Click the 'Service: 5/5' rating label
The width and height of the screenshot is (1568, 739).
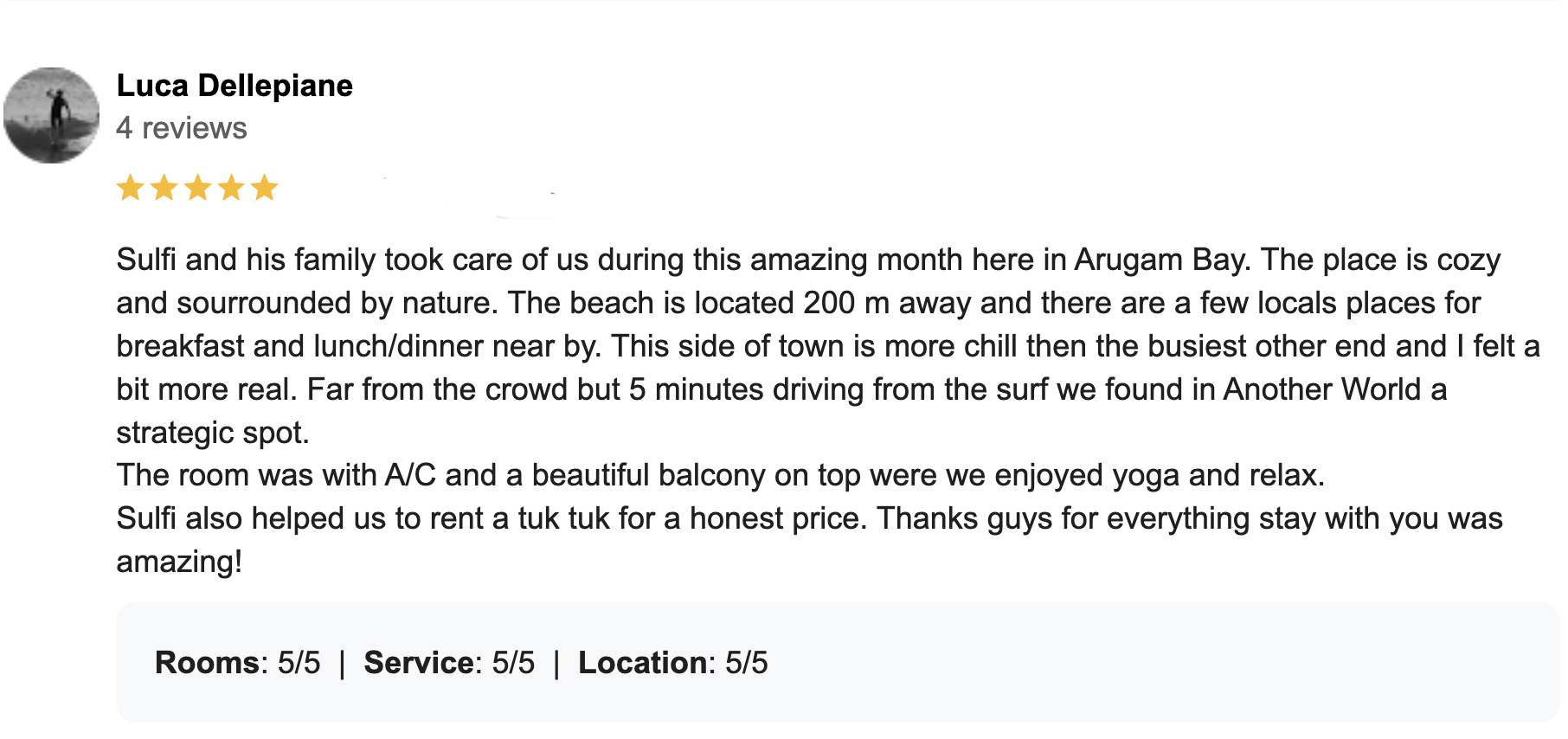coord(449,663)
